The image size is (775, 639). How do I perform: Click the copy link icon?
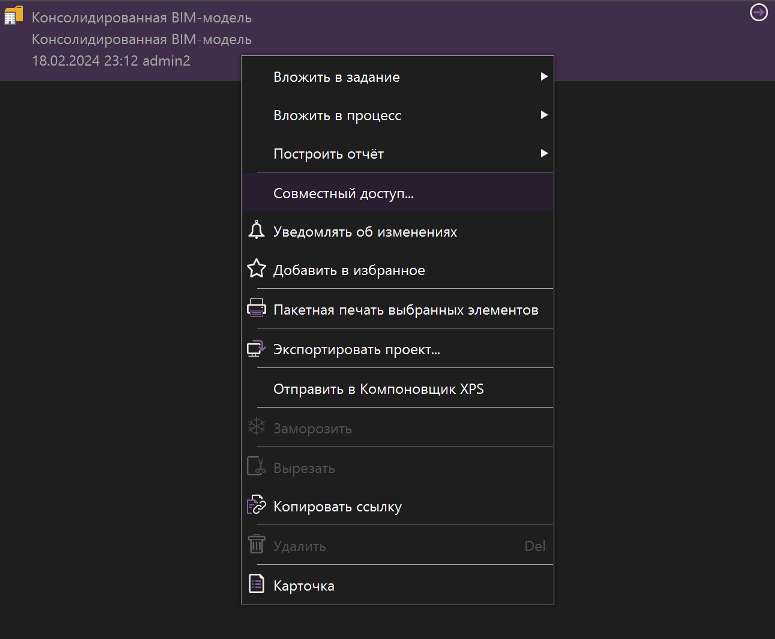[256, 505]
